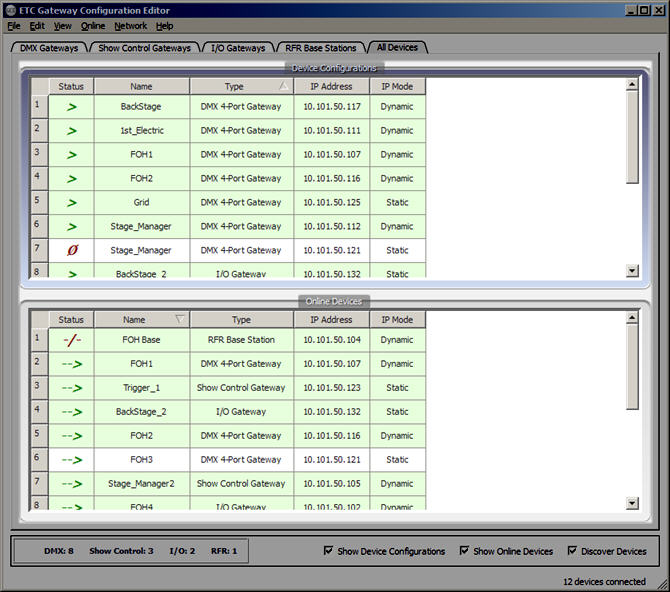Screen dimensions: 670x592
Task: Toggle Discover Devices checkbox
Action: 572,551
